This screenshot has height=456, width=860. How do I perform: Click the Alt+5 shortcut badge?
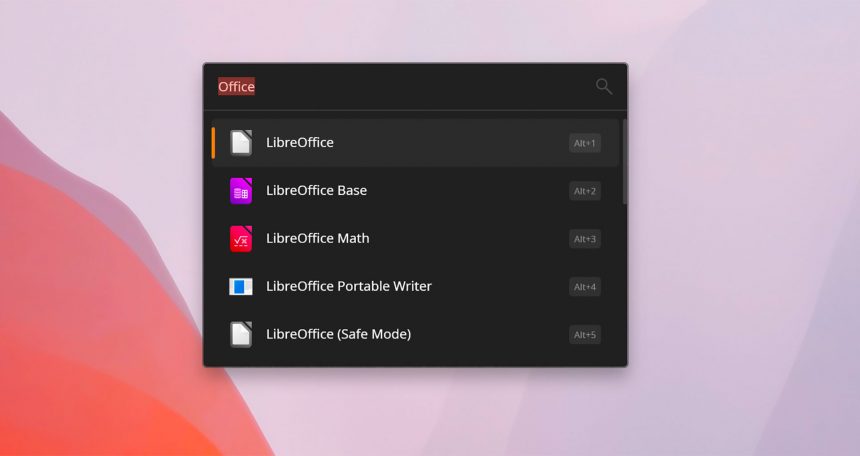click(585, 334)
